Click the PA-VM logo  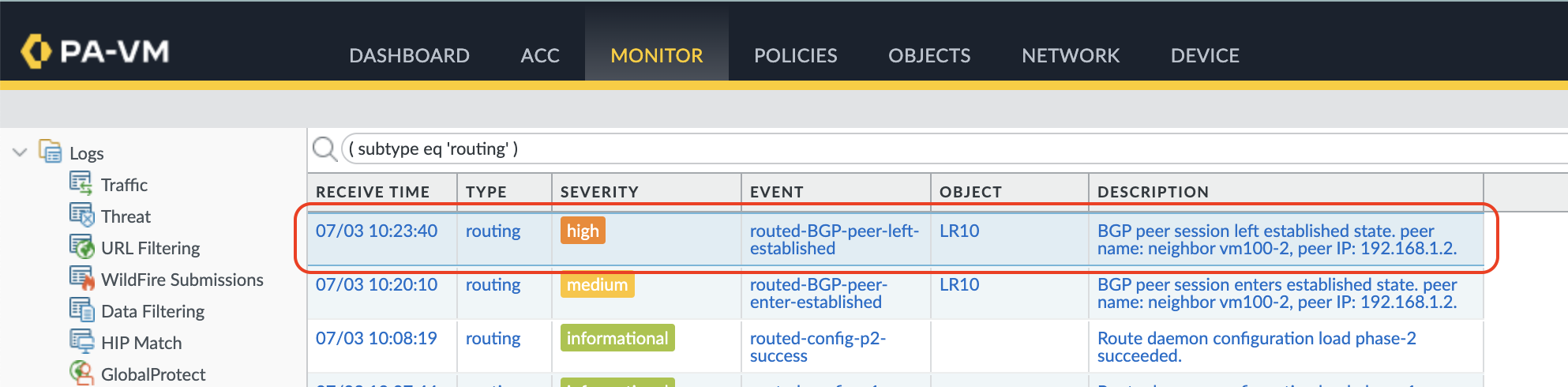coord(96,51)
